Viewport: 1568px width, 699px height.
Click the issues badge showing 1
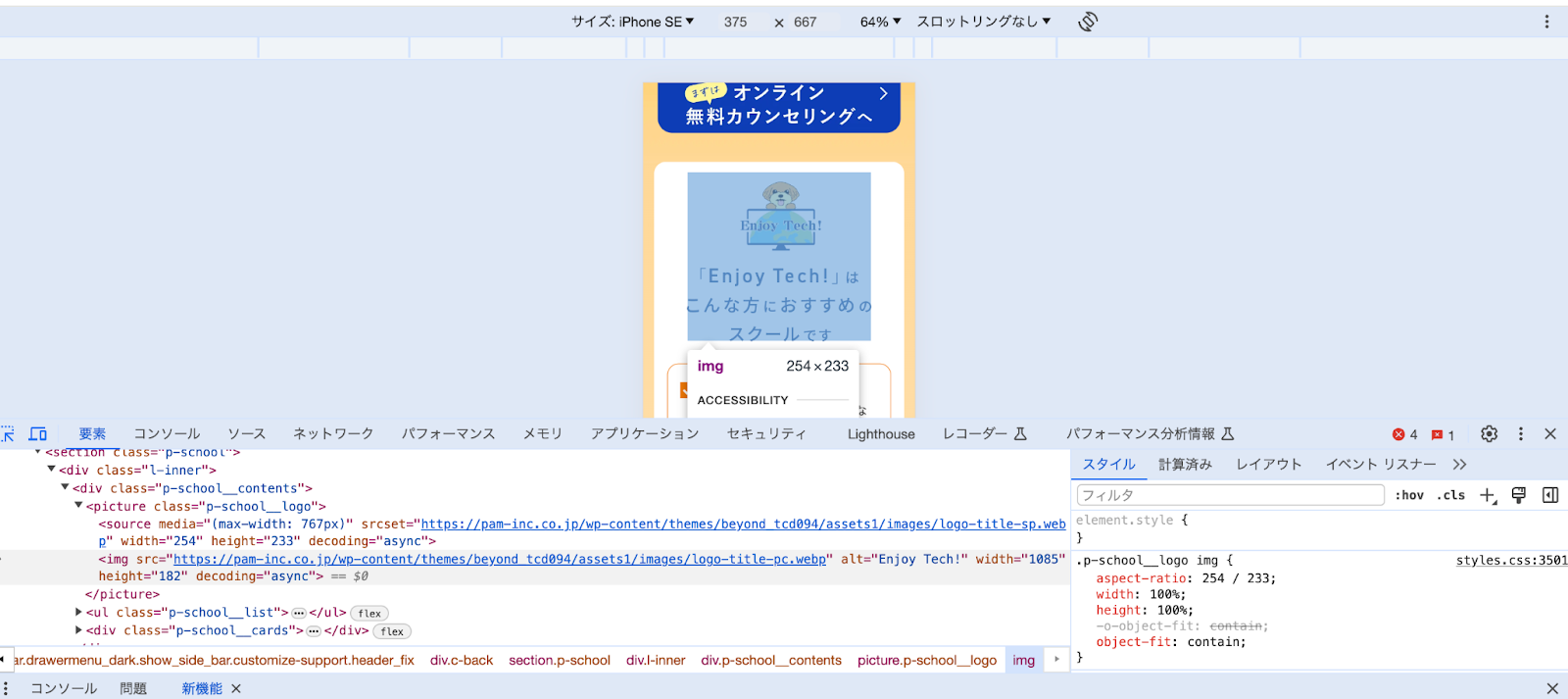[1443, 434]
